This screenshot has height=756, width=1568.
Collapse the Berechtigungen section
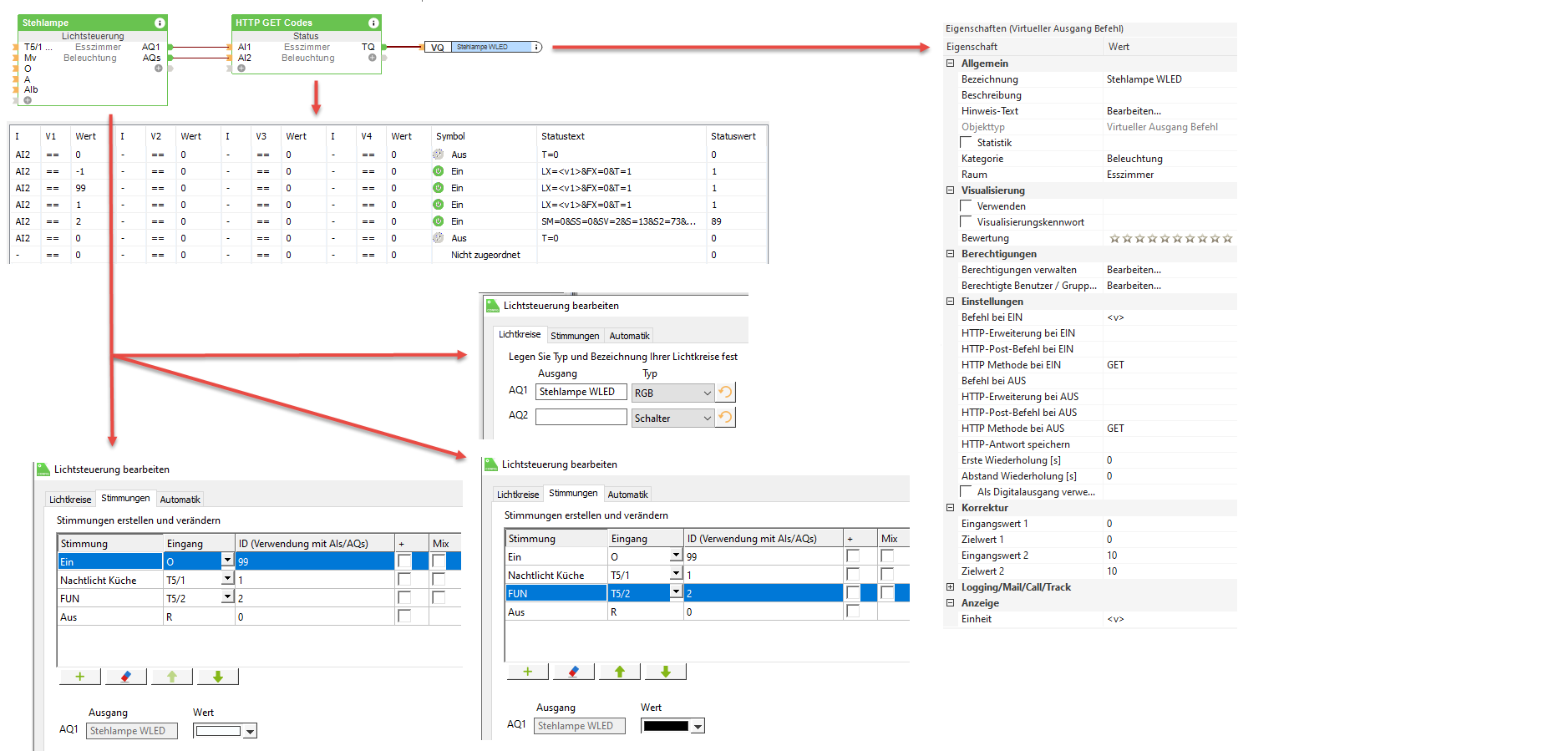950,253
